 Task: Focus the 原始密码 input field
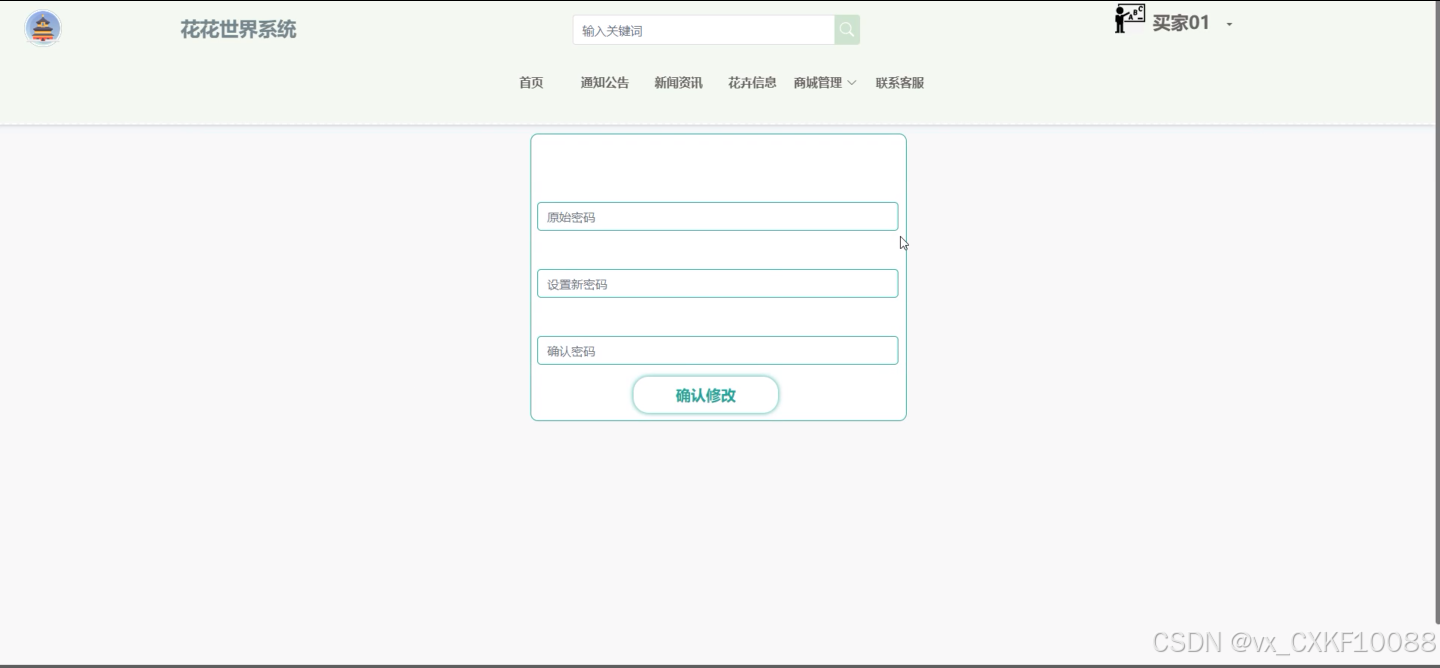717,216
